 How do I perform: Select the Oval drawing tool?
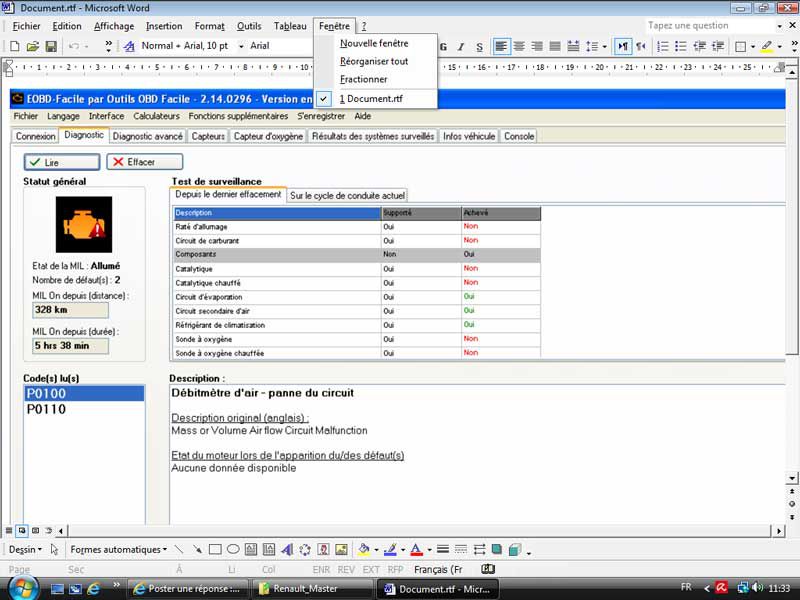(x=233, y=549)
